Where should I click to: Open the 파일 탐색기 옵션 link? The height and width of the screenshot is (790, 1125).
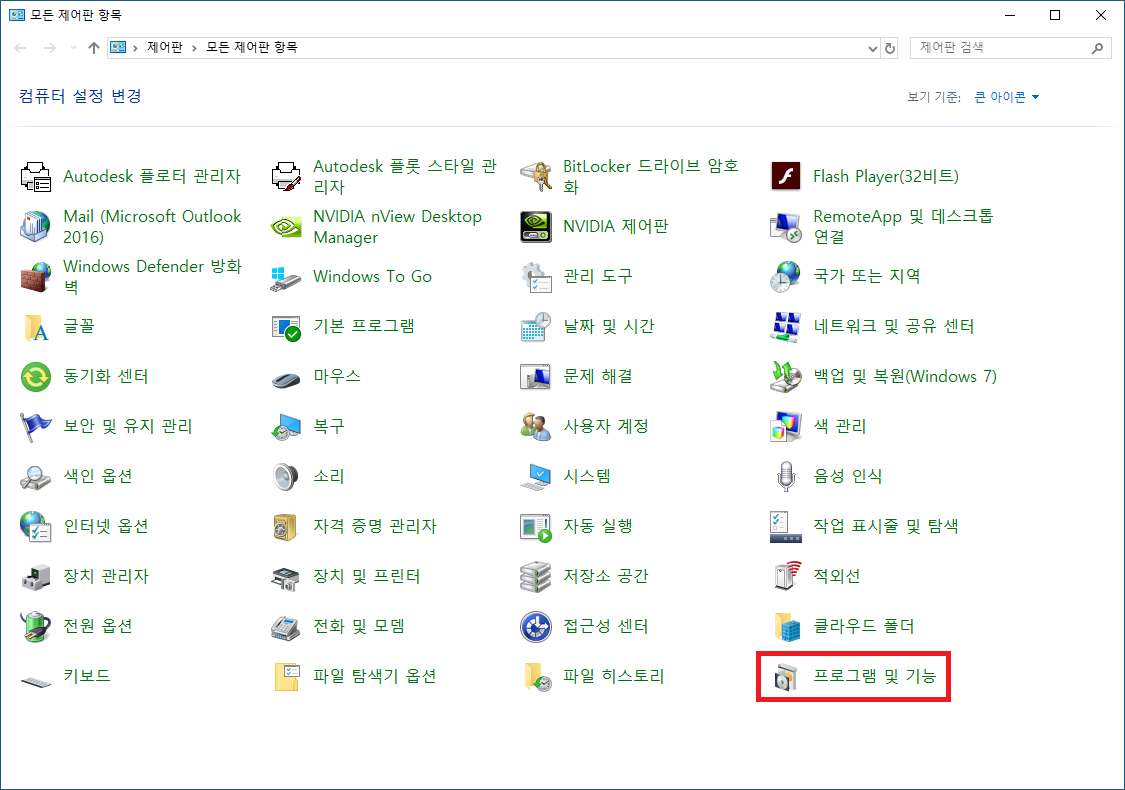point(375,676)
